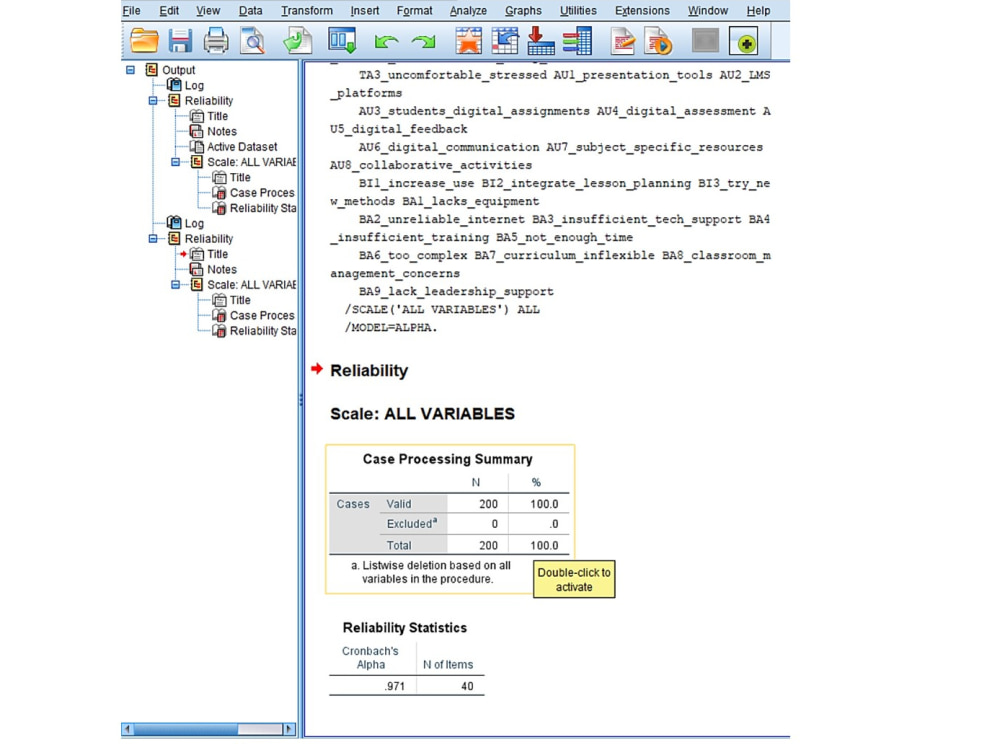The height and width of the screenshot is (750, 1000).
Task: Collapse the first Scale: ALL VARIABLES node
Action: [x=176, y=162]
